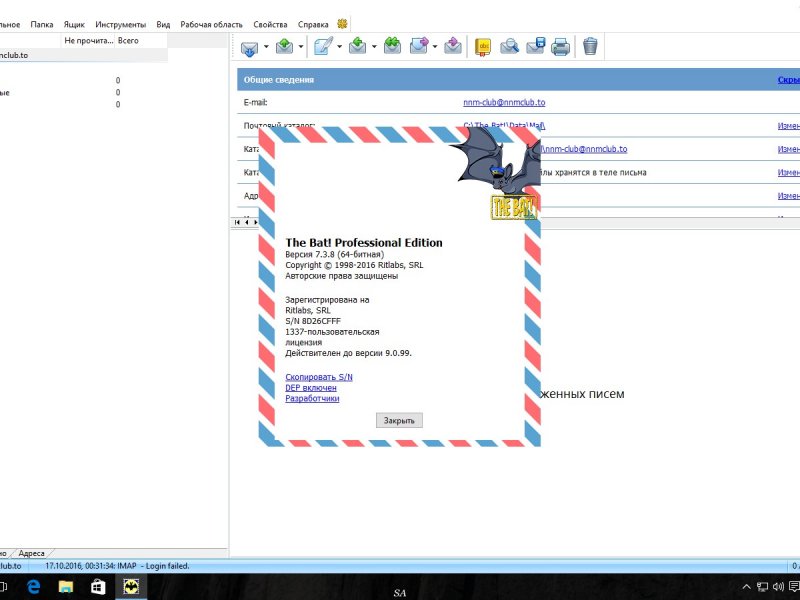This screenshot has width=800, height=600.
Task: Click the S/N 8D26CFFF text
Action: (x=313, y=321)
